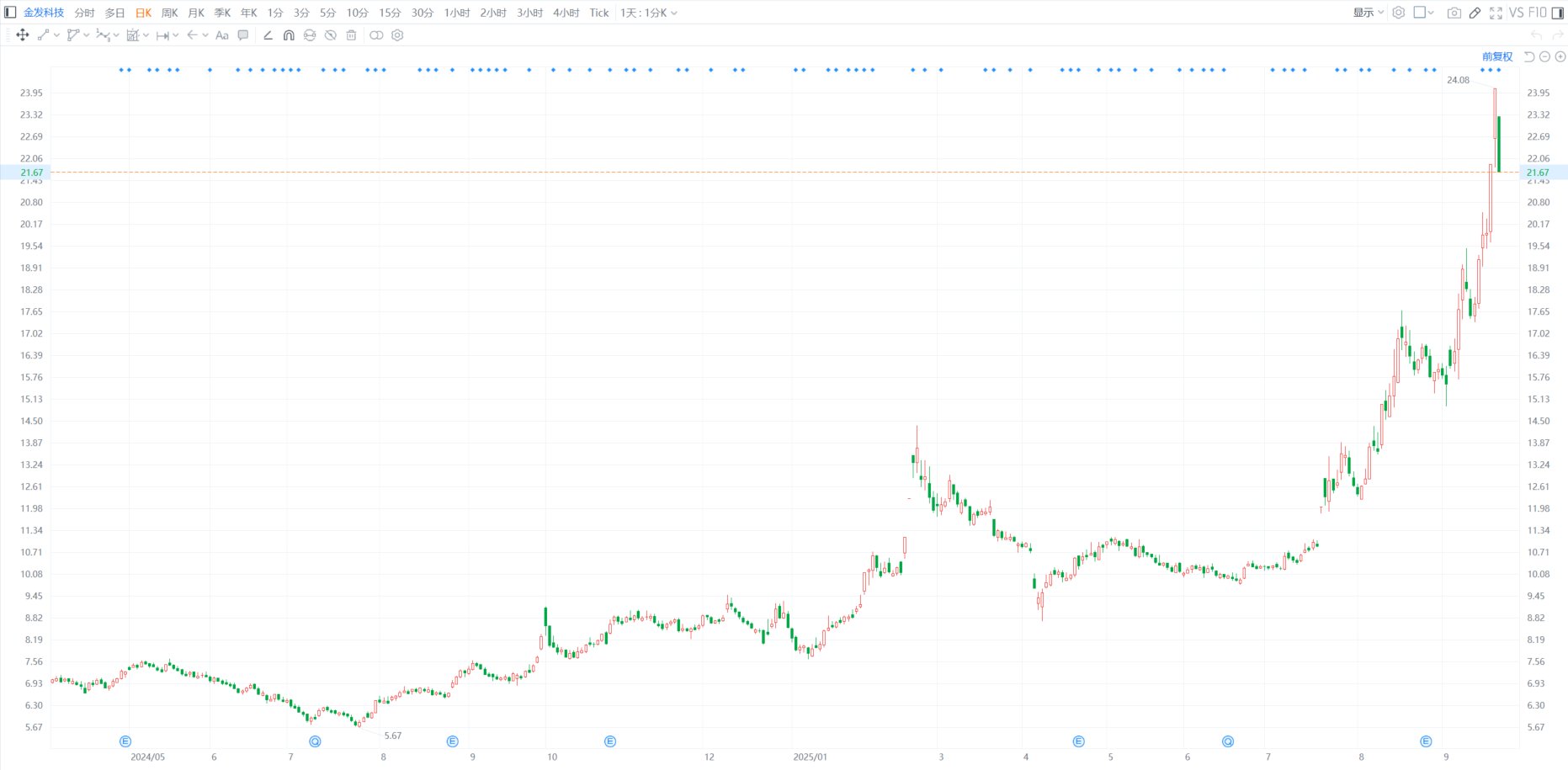Hide all drawings with the eye-slash icon
Image resolution: width=1568 pixels, height=770 pixels.
331,35
